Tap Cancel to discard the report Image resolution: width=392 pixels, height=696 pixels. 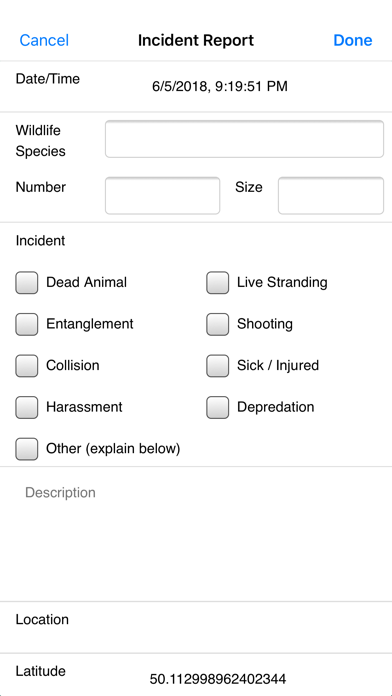(44, 40)
